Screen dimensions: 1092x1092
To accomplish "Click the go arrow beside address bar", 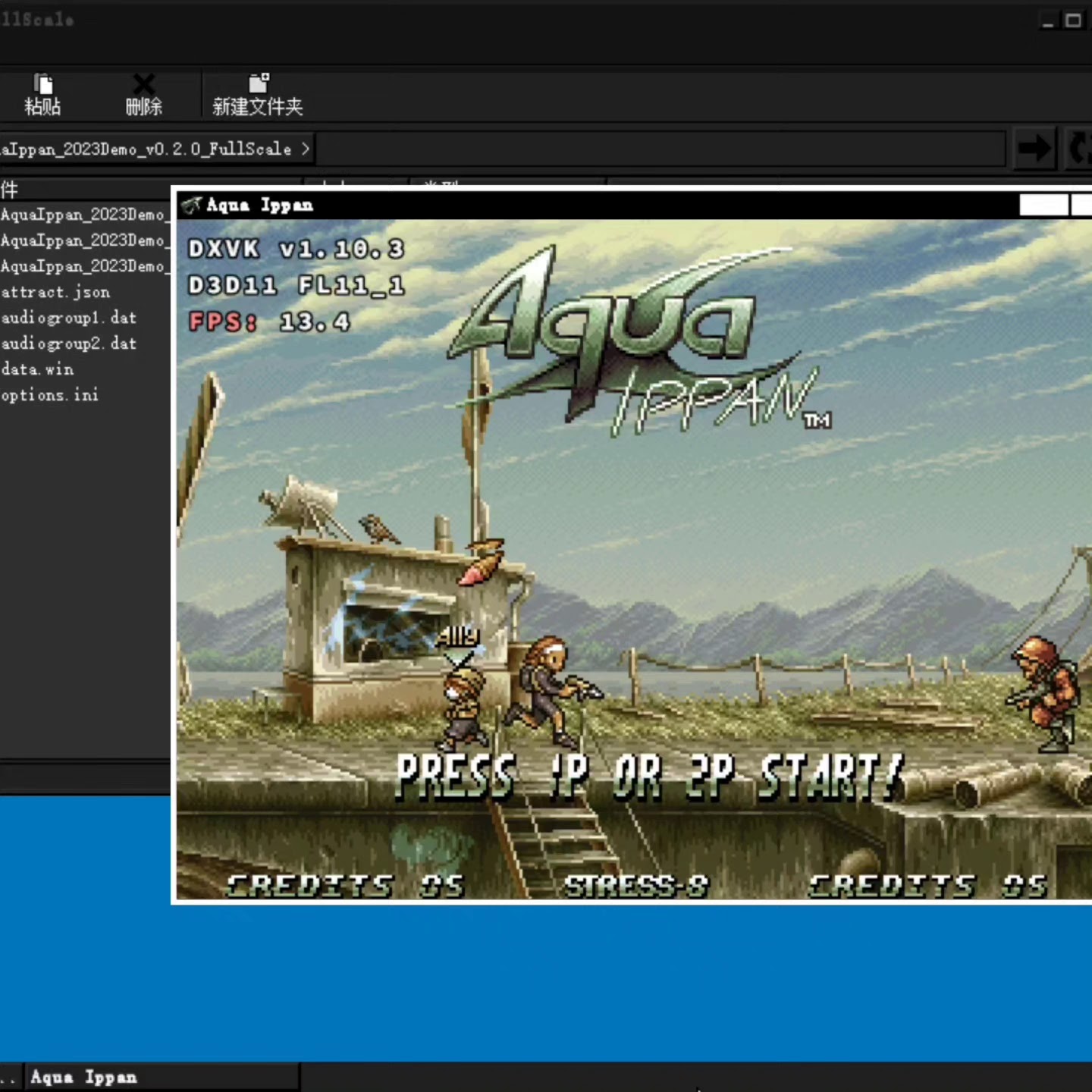I will 1034,148.
